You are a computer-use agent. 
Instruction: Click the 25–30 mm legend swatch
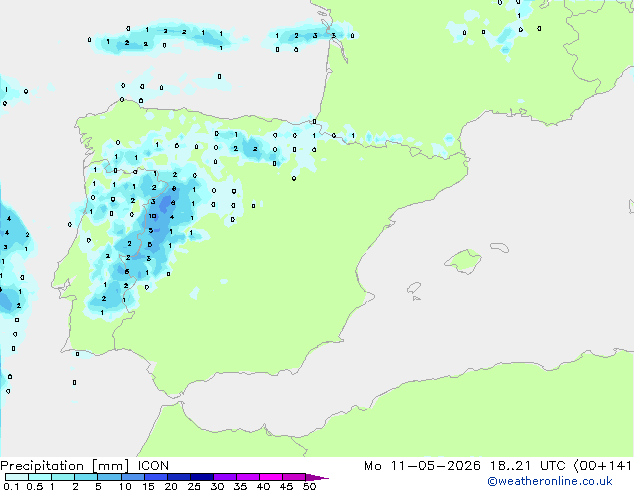pos(202,477)
